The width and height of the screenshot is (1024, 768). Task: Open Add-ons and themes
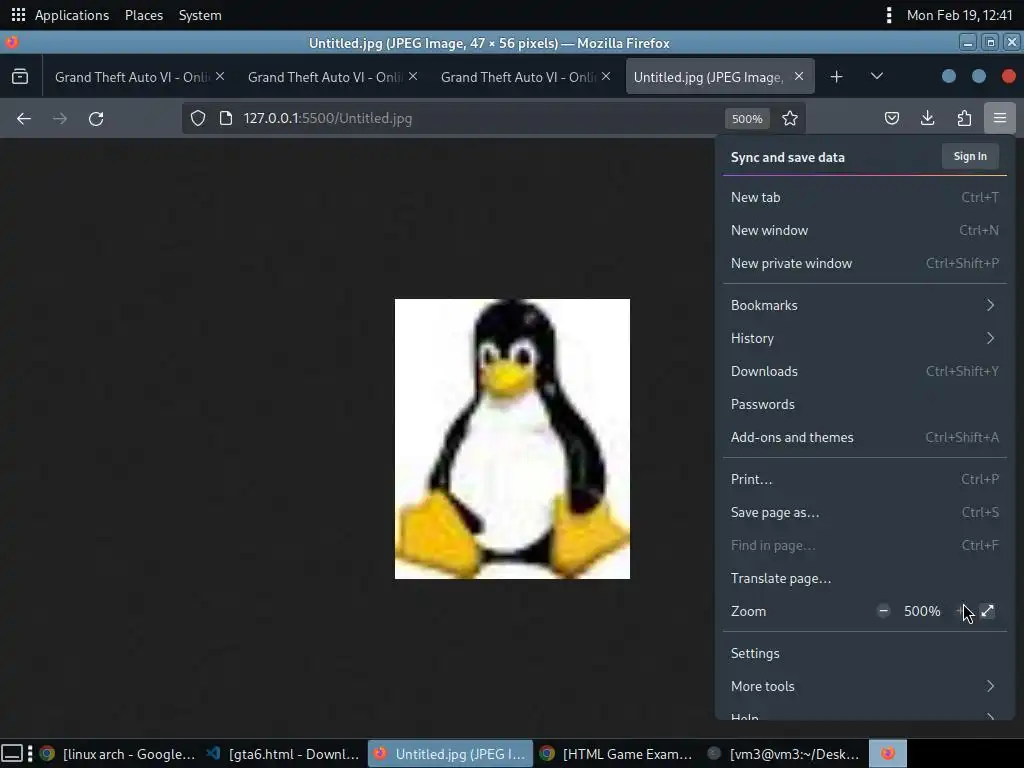pos(865,438)
